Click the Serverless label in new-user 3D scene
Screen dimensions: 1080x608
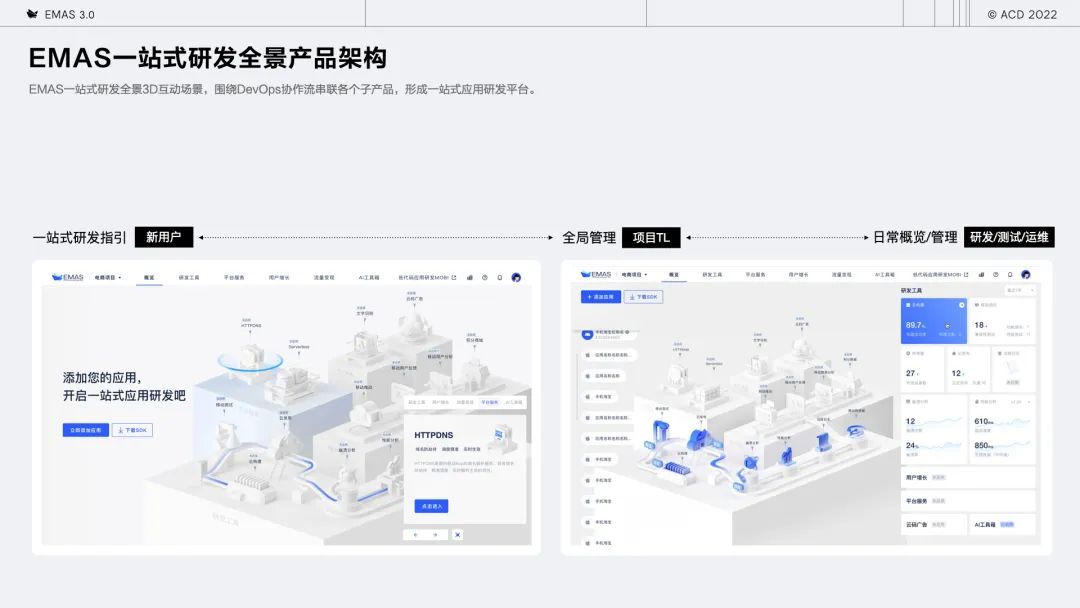pyautogui.click(x=299, y=346)
